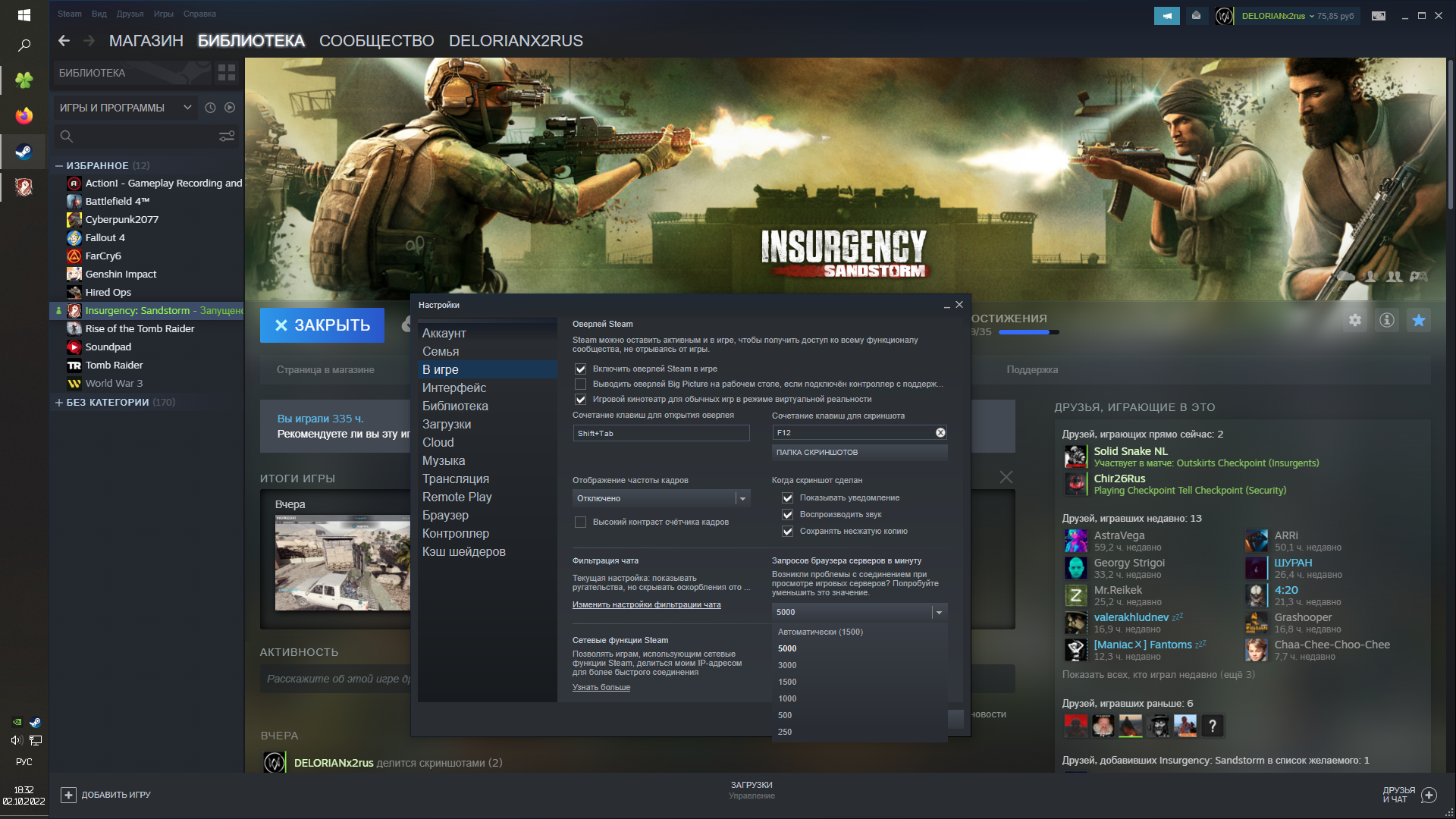Open library advanced filter icon

[x=227, y=136]
